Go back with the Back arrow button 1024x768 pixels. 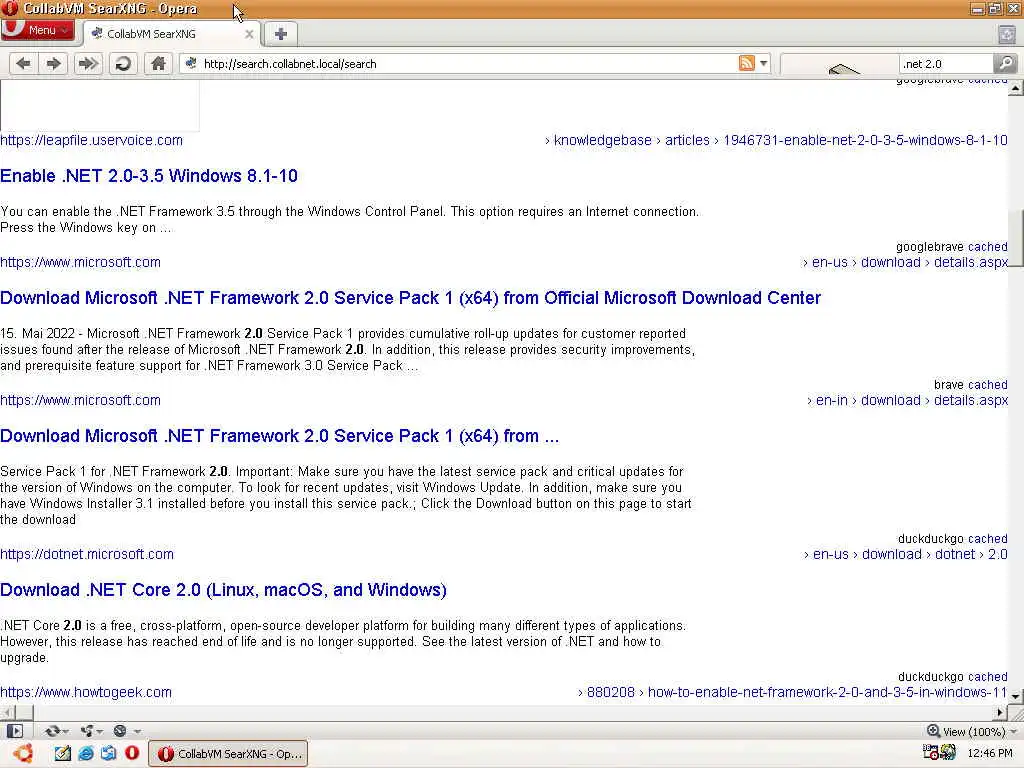tap(24, 63)
